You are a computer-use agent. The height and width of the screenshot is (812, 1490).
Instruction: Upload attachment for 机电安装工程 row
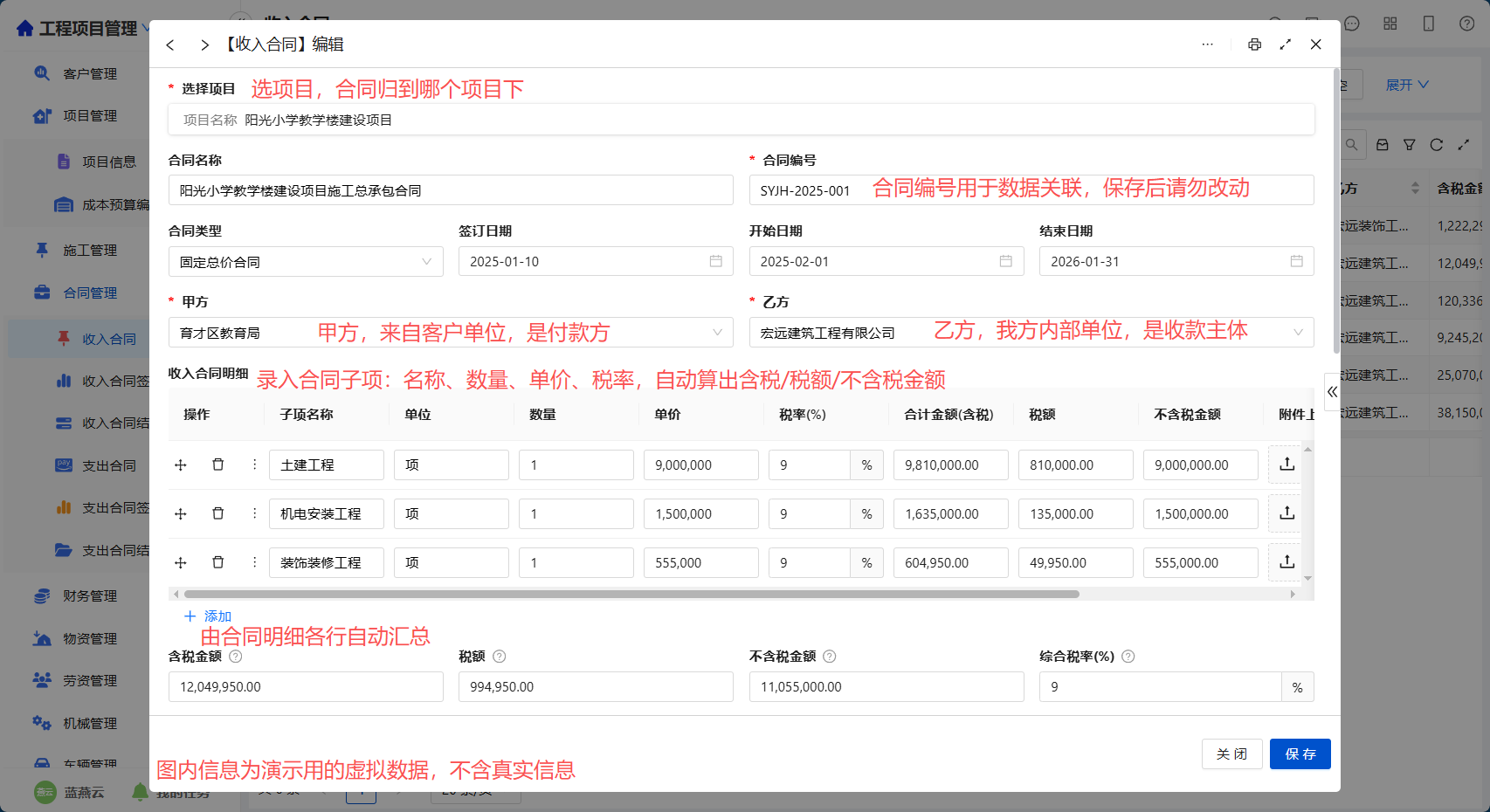pyautogui.click(x=1287, y=513)
